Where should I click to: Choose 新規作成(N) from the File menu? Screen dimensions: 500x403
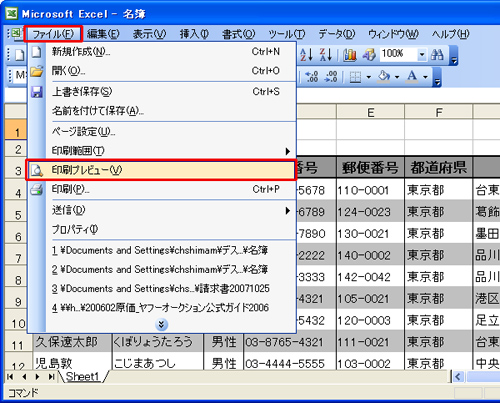162,52
